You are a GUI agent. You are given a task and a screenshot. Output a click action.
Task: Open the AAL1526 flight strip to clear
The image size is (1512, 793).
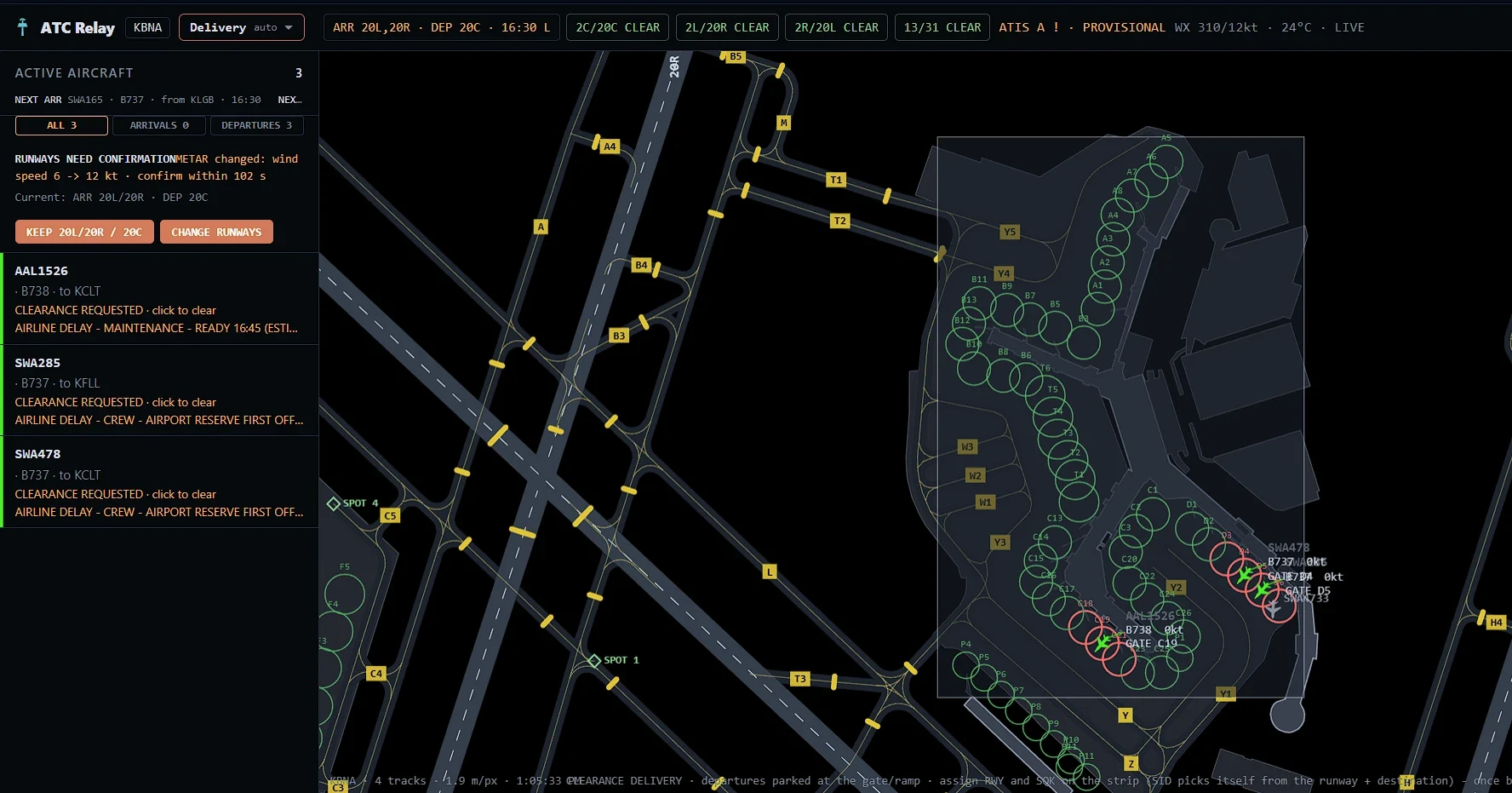pyautogui.click(x=159, y=299)
